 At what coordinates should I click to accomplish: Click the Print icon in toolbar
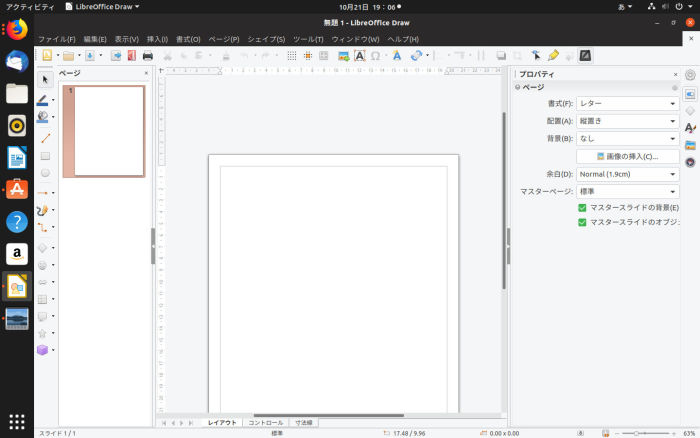point(148,56)
